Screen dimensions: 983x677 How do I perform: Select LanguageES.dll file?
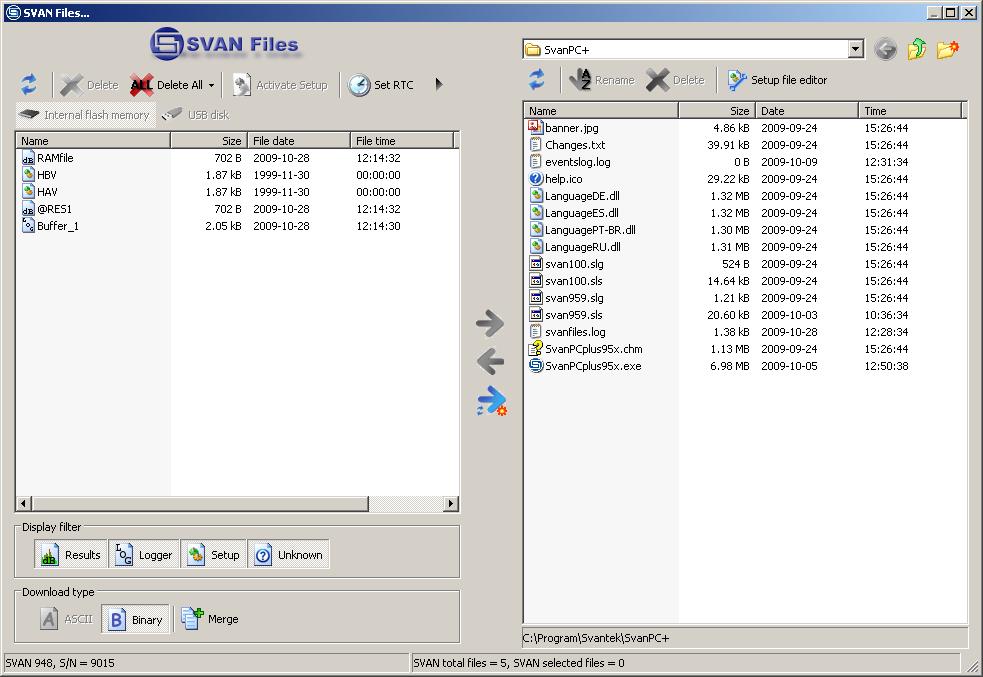[x=574, y=213]
